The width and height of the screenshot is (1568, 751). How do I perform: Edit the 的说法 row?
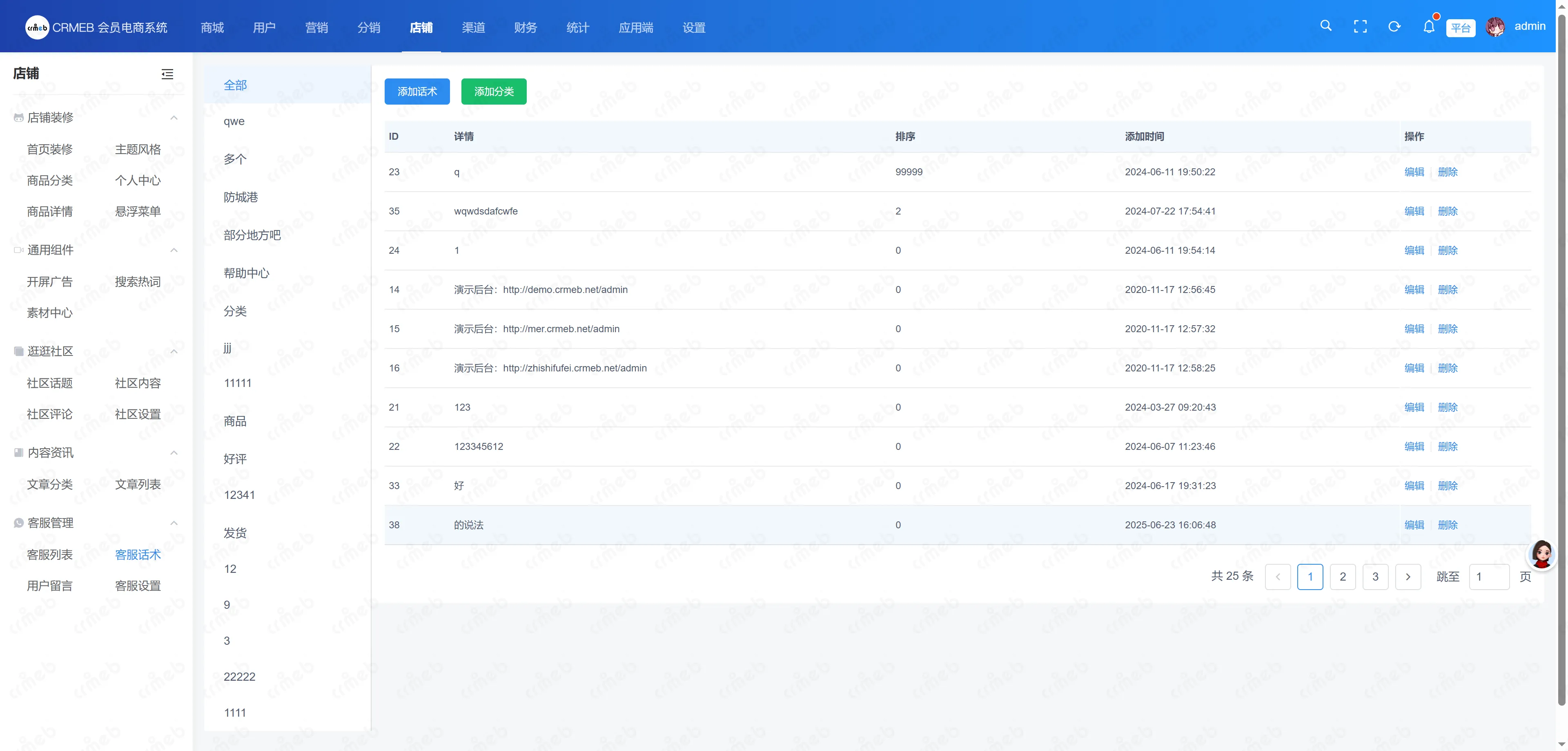pos(1414,524)
